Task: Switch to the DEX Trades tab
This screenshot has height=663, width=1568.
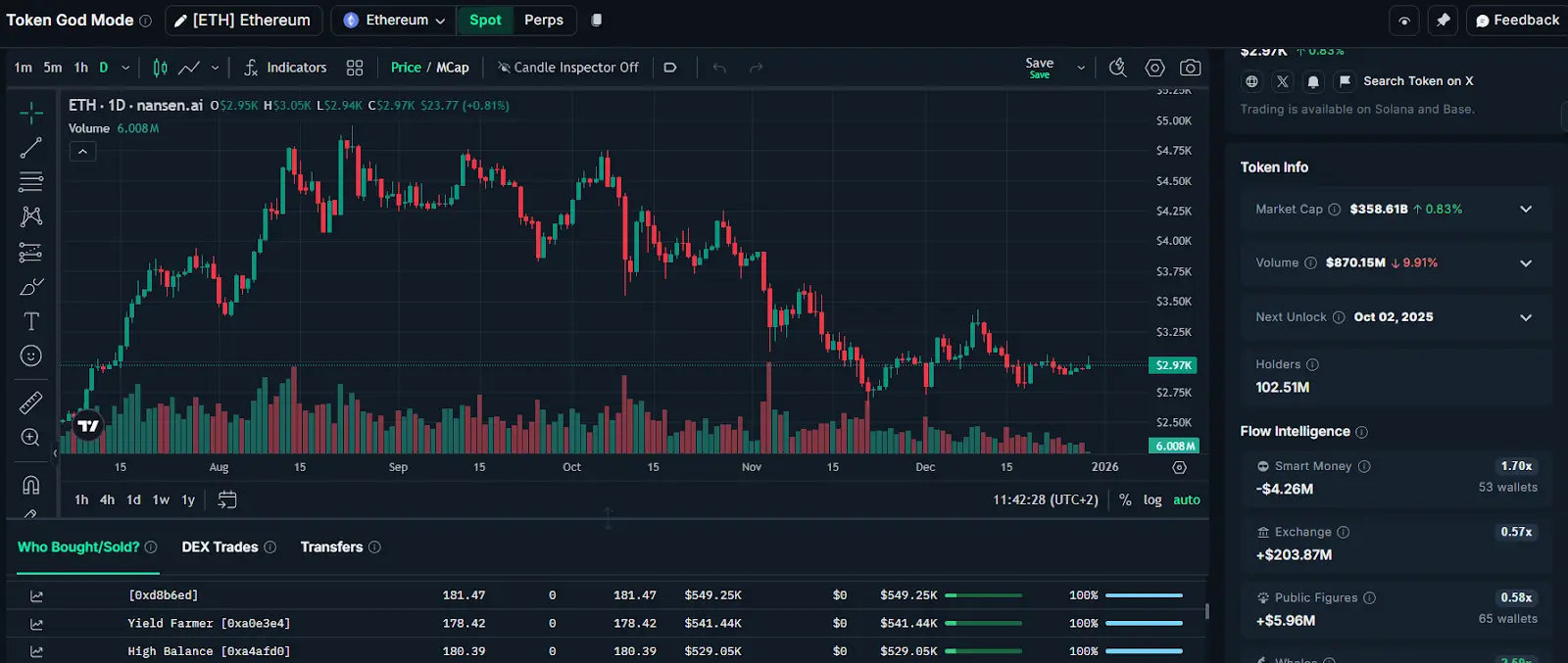Action: 220,547
